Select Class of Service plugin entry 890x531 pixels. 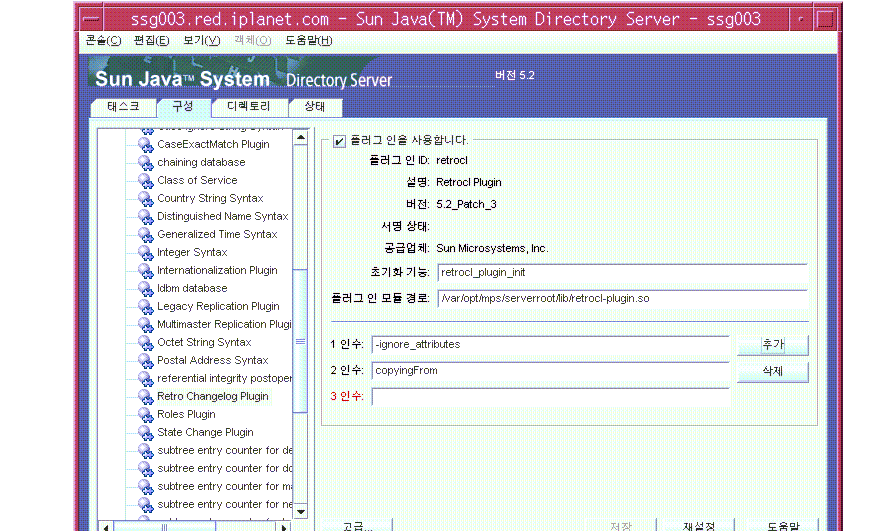tap(197, 180)
